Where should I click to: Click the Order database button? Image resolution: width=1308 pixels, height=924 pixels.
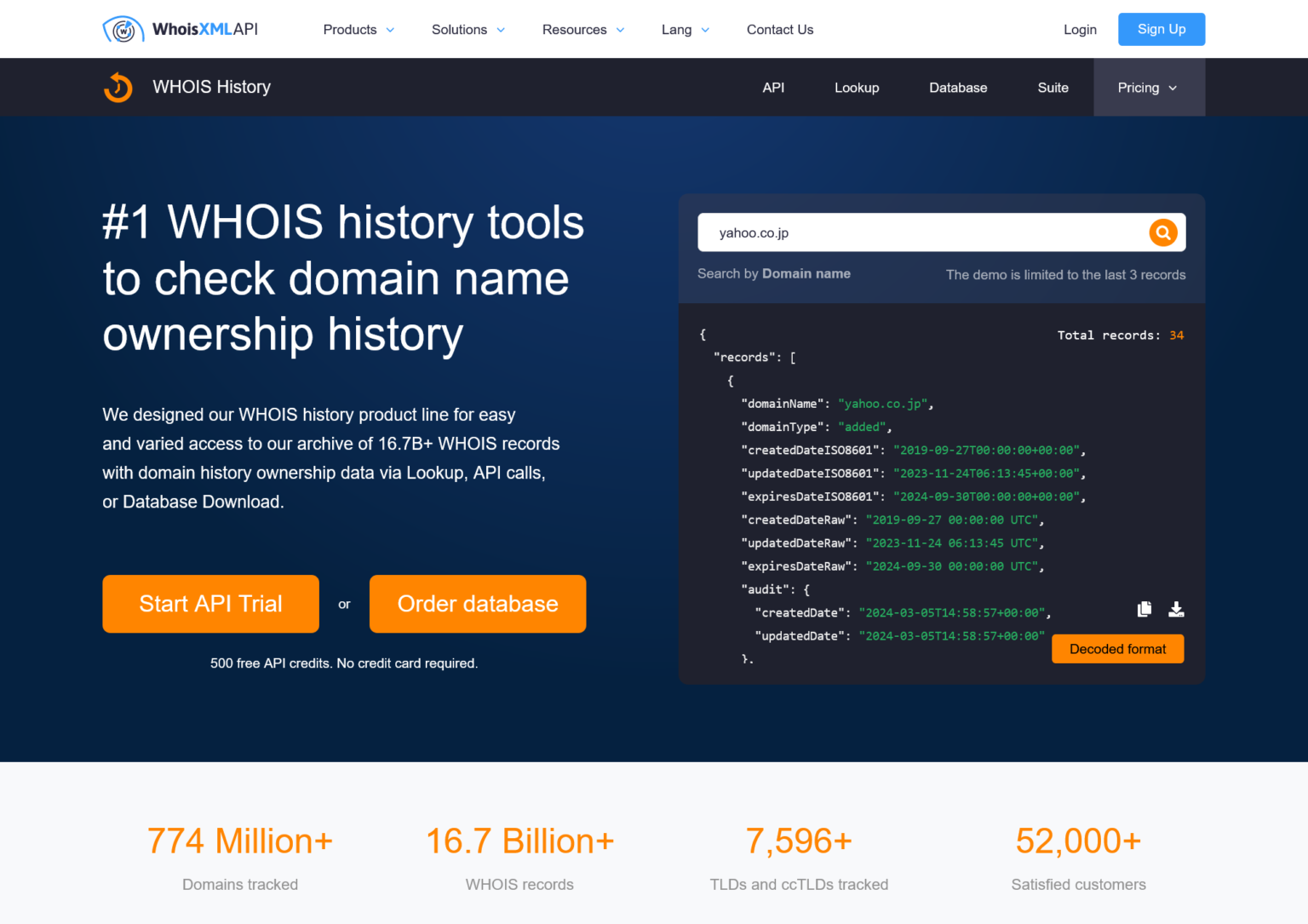[x=477, y=604]
